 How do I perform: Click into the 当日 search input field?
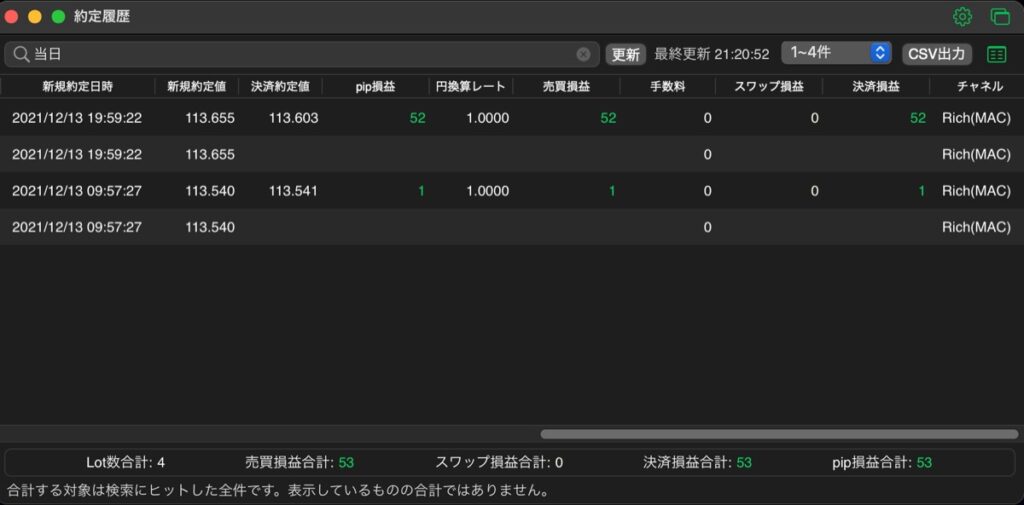302,54
